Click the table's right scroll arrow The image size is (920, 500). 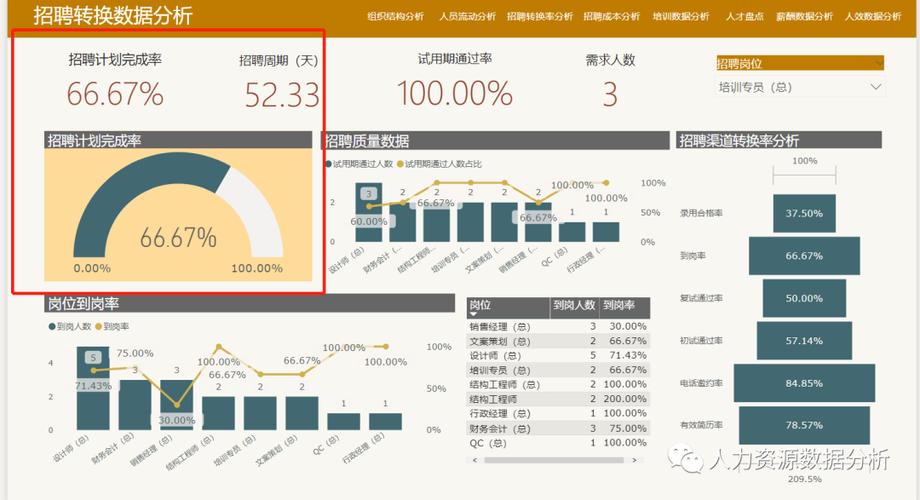(634, 461)
